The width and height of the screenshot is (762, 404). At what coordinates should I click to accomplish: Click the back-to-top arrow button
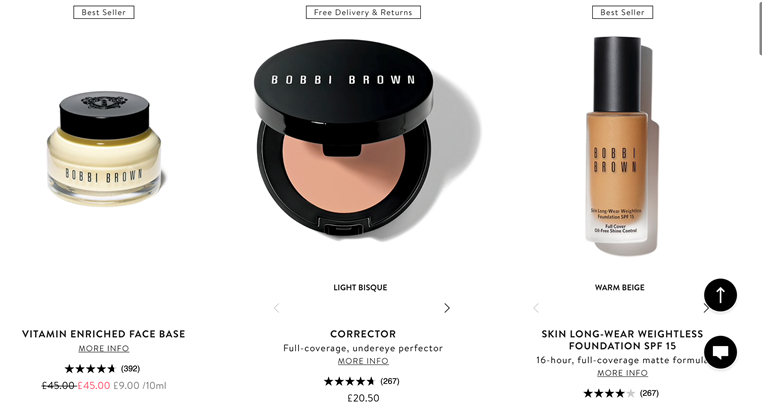(720, 295)
